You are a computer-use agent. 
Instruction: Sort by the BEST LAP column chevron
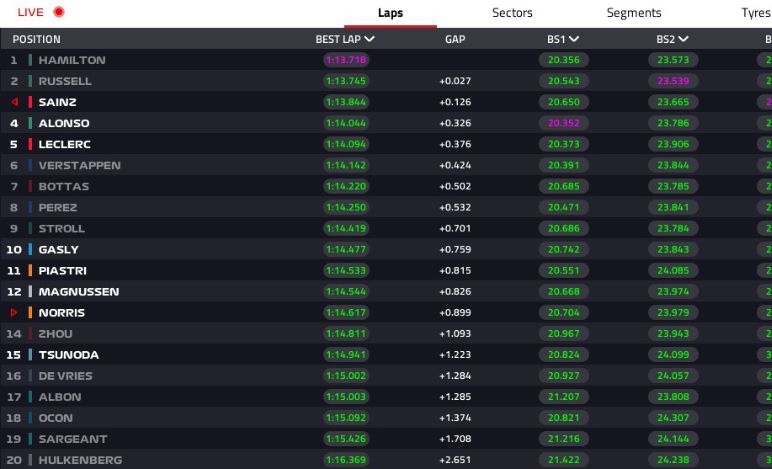point(370,39)
